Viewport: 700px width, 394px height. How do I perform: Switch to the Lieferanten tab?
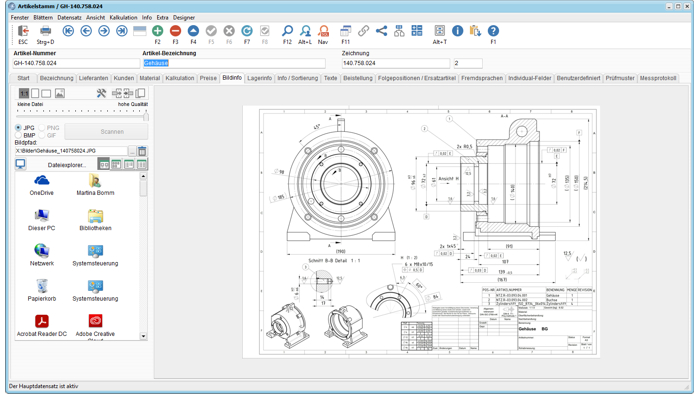pyautogui.click(x=93, y=78)
